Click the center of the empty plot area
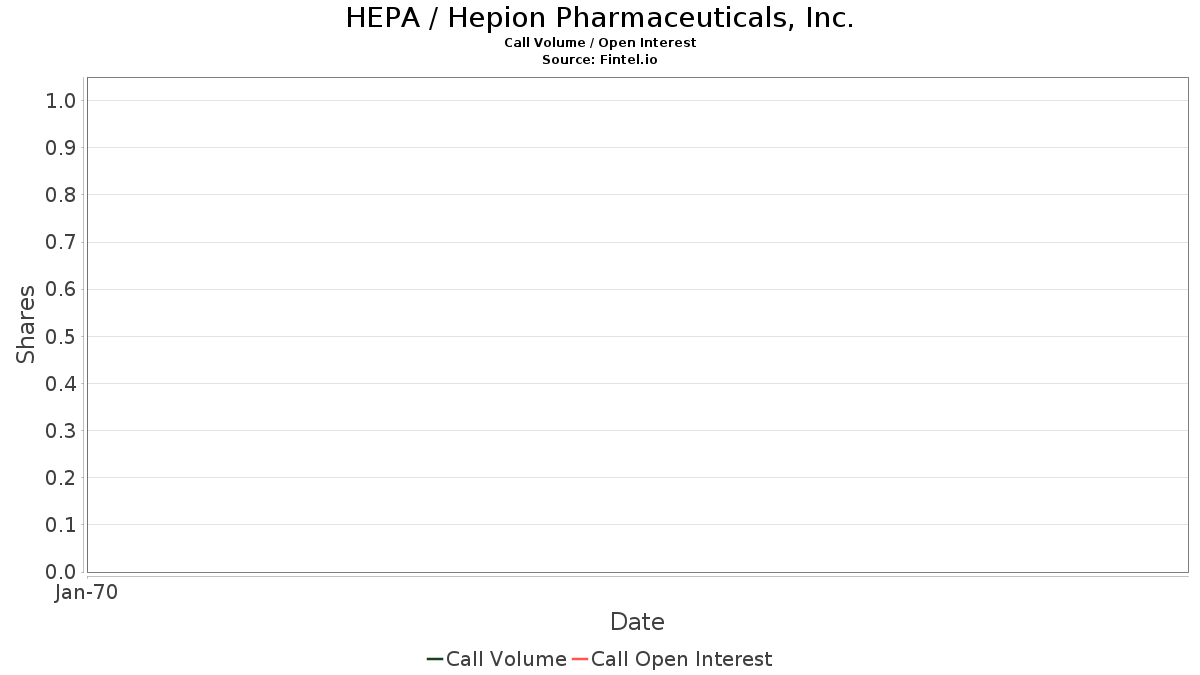The height and width of the screenshot is (675, 1200). [637, 325]
